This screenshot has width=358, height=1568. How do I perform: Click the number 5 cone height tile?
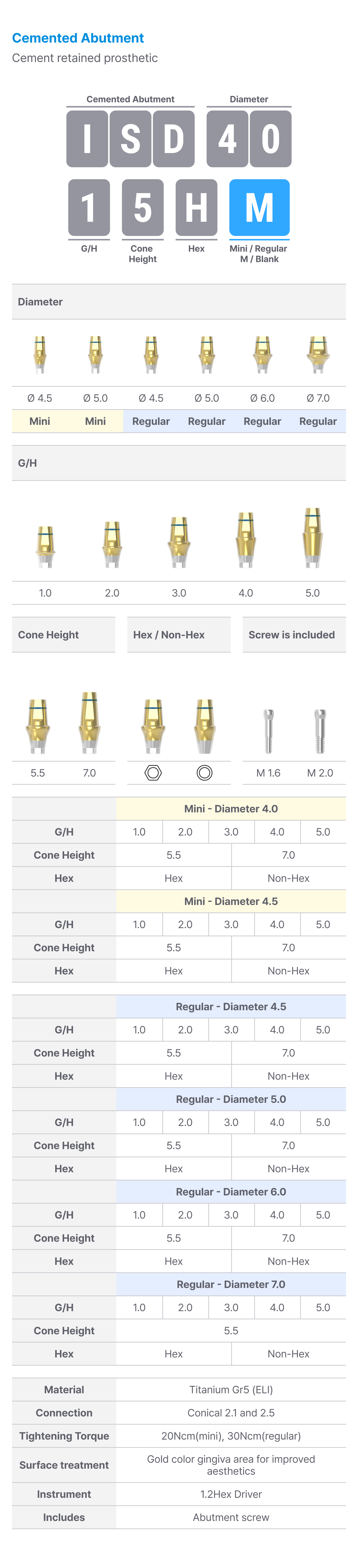click(x=143, y=207)
